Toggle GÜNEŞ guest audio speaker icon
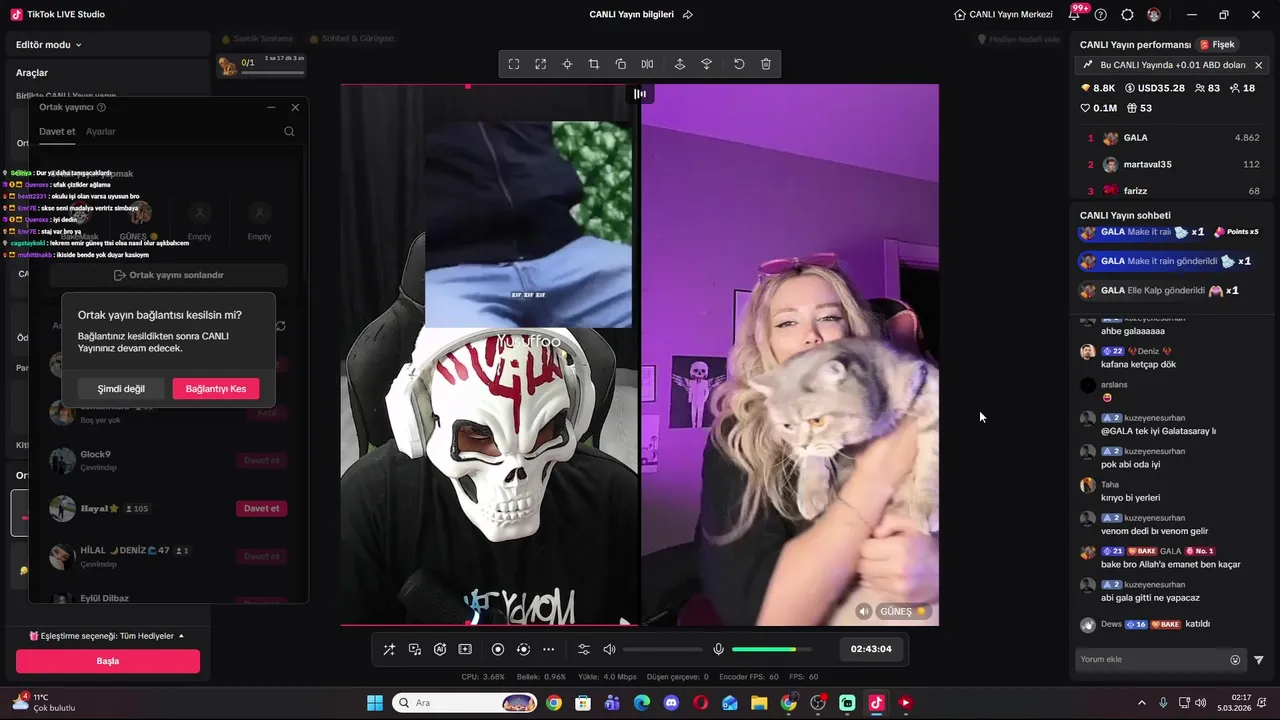1280x720 pixels. (864, 611)
